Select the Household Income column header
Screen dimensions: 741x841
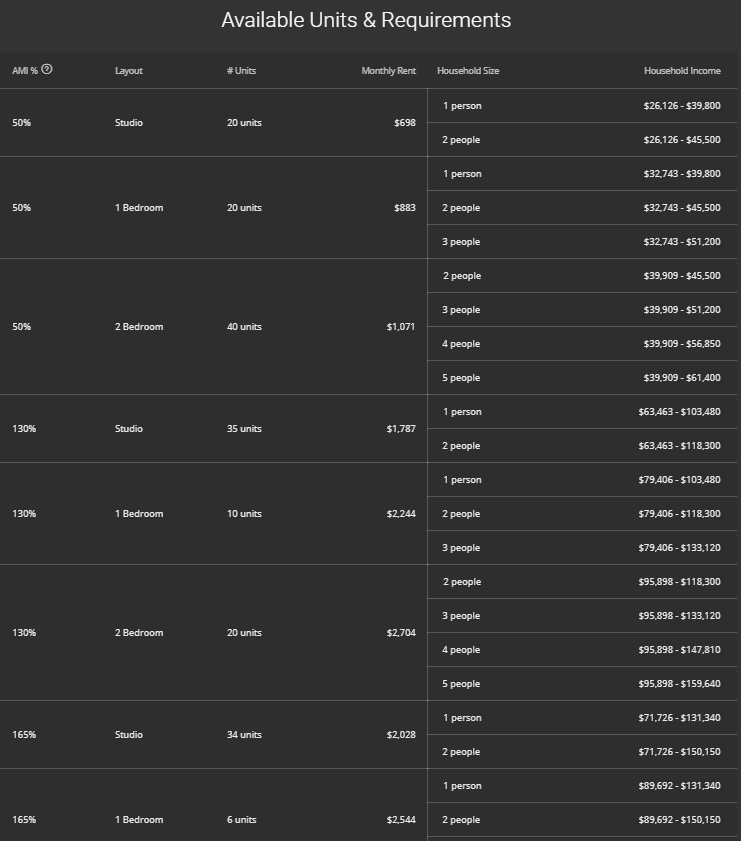tap(682, 71)
